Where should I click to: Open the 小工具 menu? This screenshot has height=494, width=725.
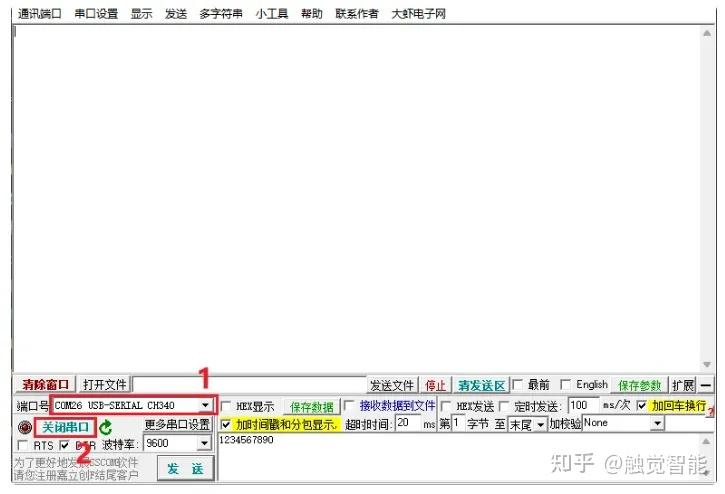tap(272, 14)
